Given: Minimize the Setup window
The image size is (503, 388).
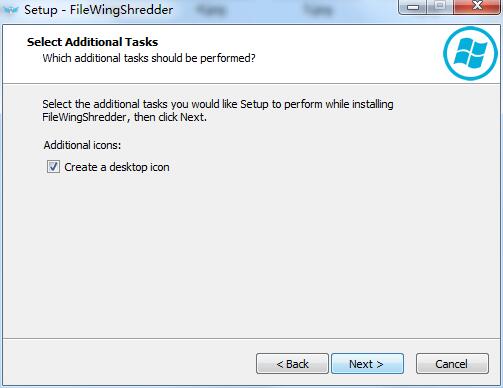Looking at the screenshot, I should [413, 7].
